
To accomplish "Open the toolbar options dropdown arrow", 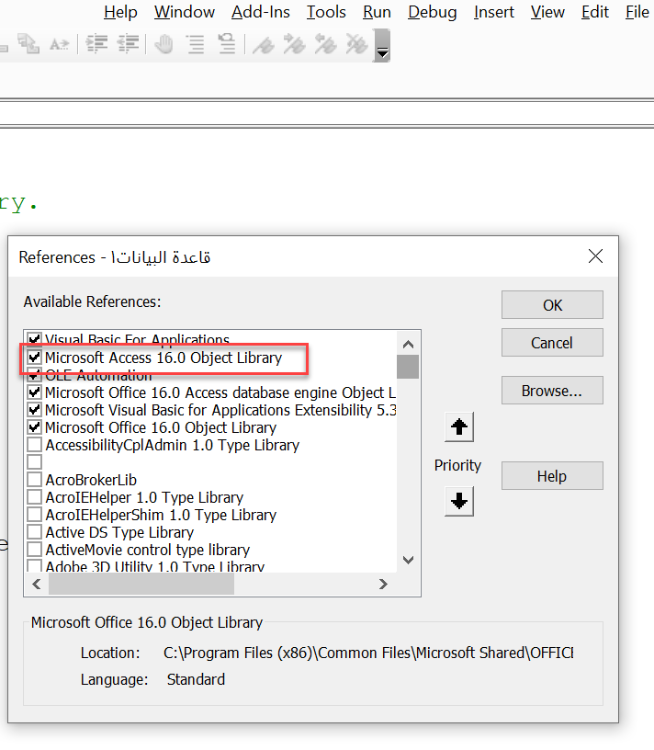I will tap(382, 46).
